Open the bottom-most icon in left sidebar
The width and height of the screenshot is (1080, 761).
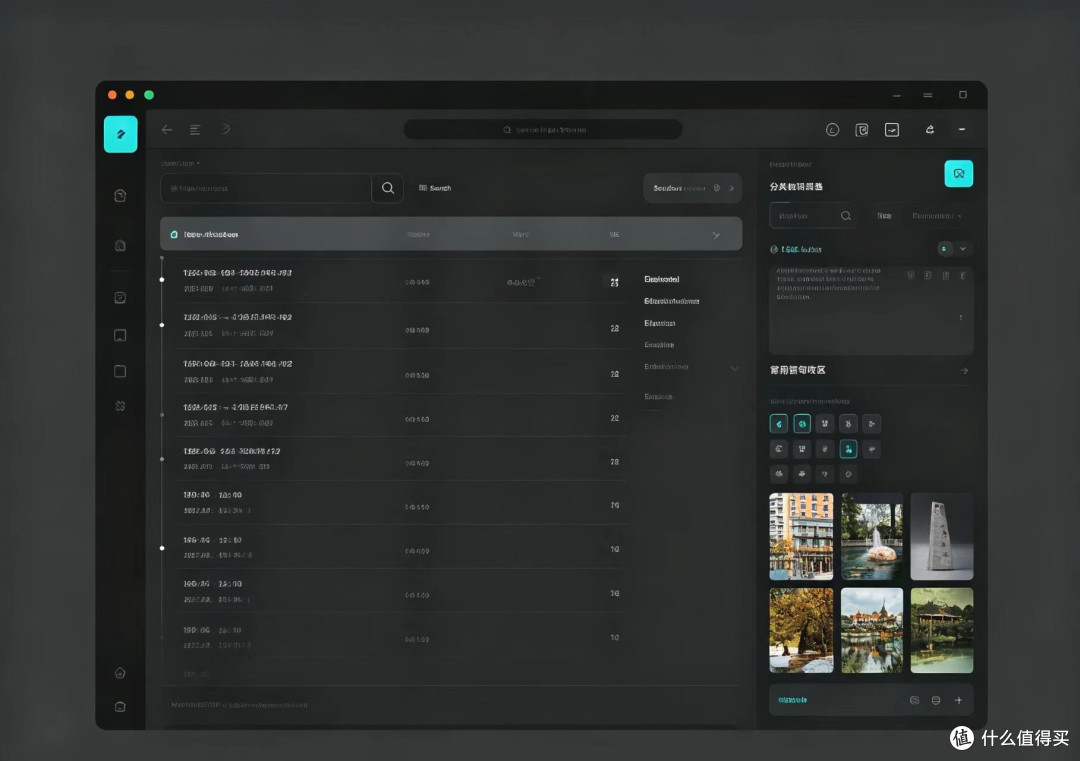pos(120,706)
